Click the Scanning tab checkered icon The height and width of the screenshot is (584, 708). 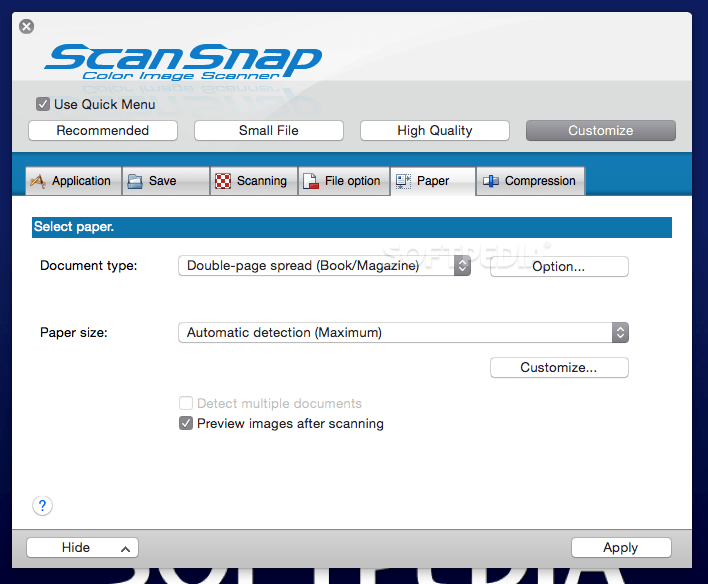pos(223,181)
